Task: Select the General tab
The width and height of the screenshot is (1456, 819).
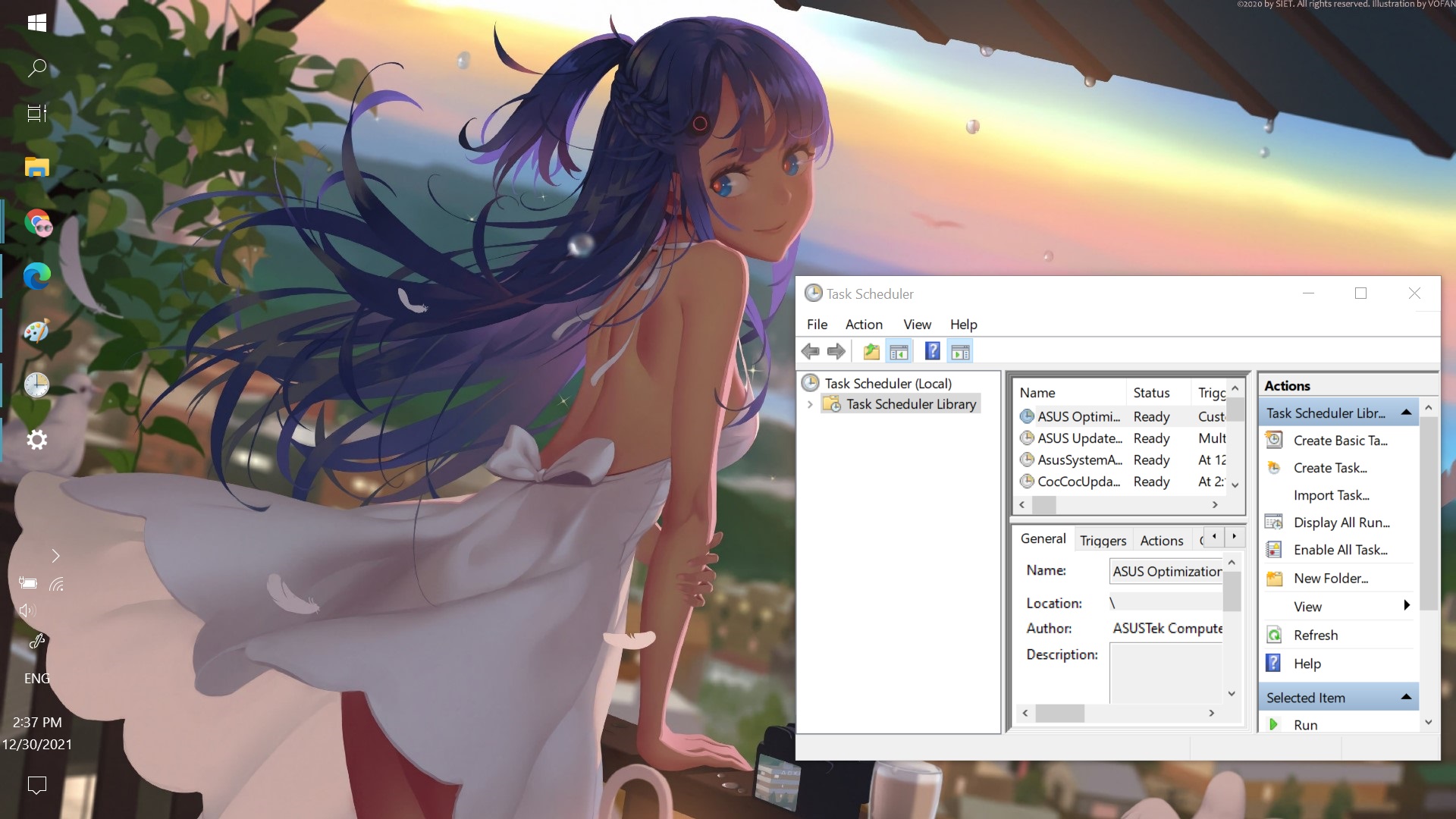Action: tap(1043, 538)
